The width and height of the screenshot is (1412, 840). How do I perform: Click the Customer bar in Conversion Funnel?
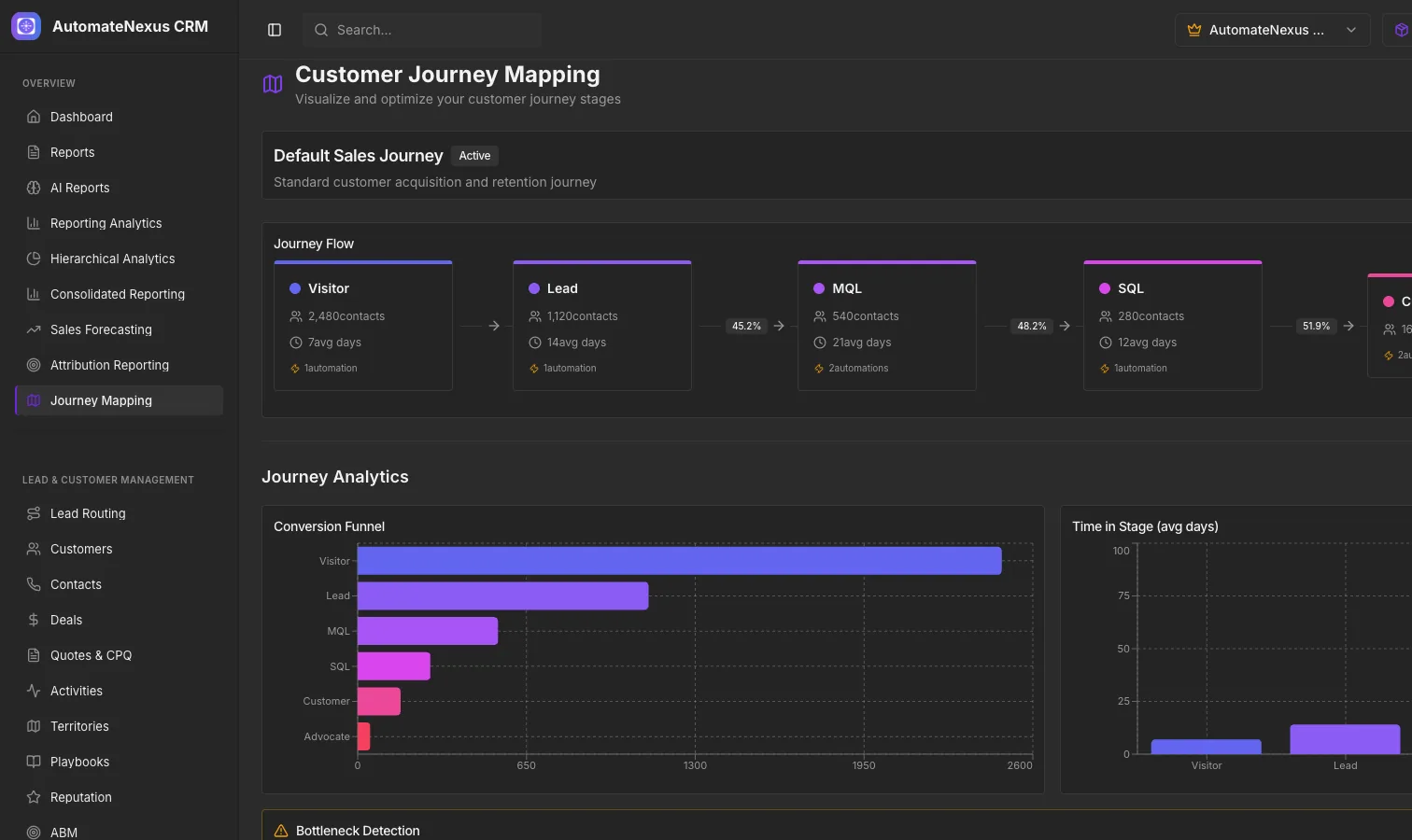[379, 701]
